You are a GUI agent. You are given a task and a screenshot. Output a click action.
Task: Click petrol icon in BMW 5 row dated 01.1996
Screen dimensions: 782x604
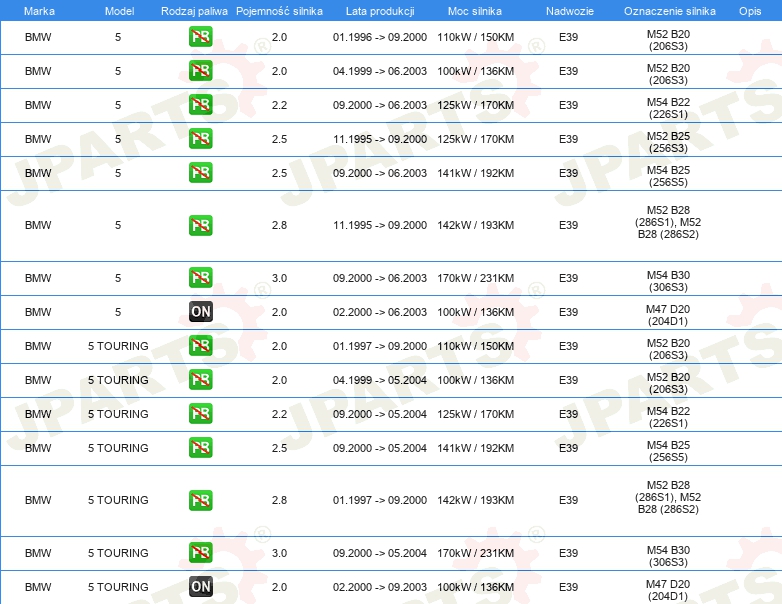(x=200, y=37)
